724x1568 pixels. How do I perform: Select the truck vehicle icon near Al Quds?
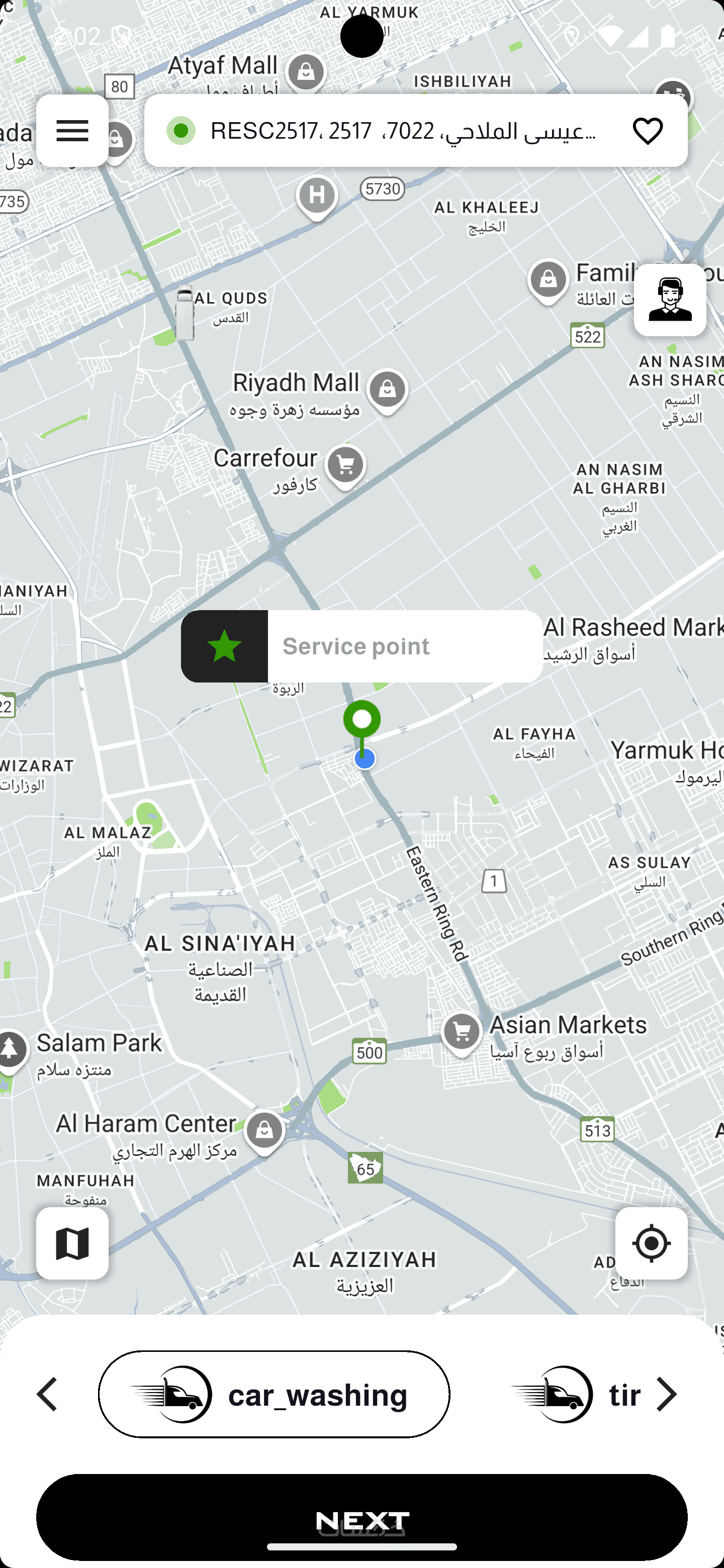tap(184, 312)
